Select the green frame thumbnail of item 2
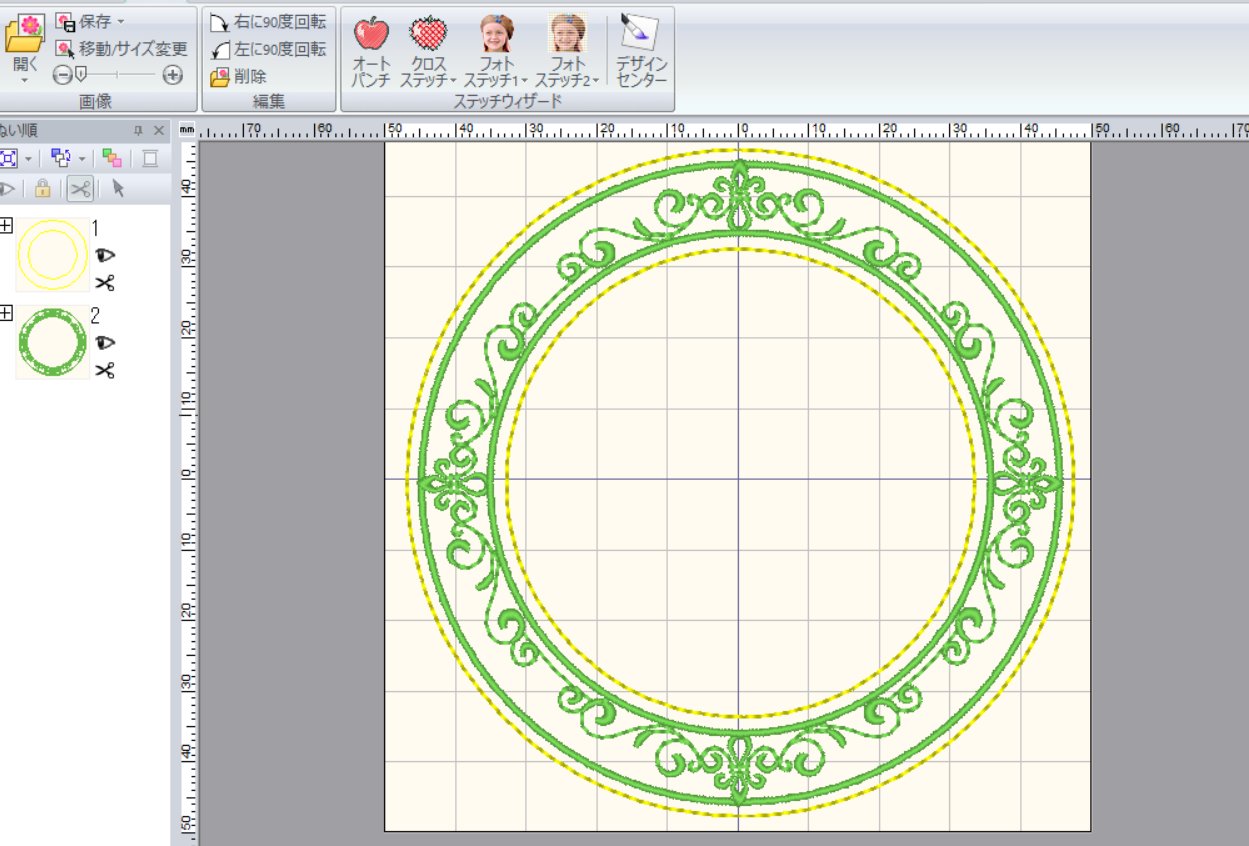The width and height of the screenshot is (1249, 846). click(52, 343)
